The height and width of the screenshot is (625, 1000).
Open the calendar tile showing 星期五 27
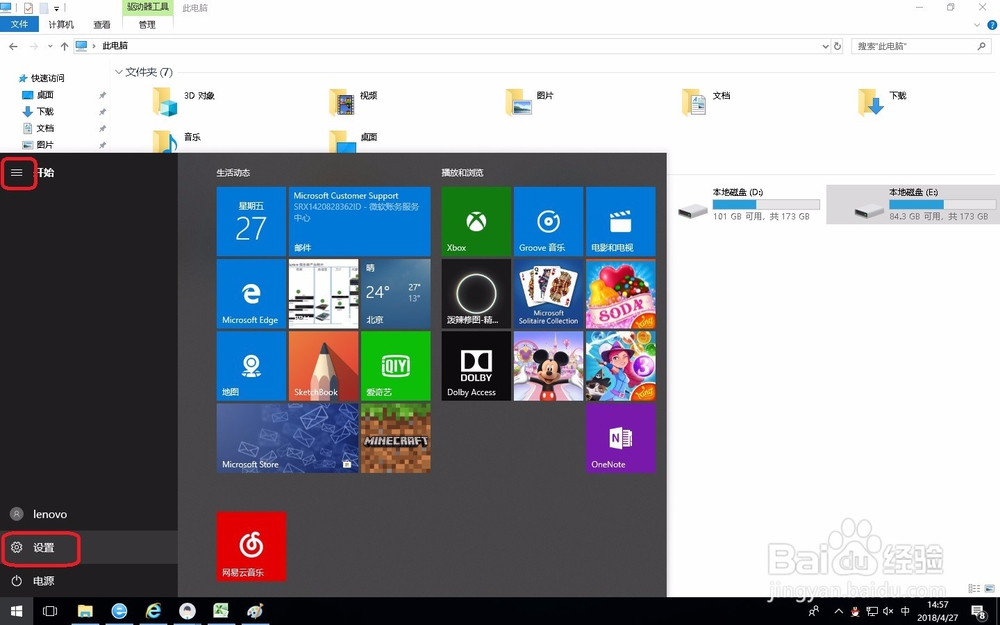[251, 221]
